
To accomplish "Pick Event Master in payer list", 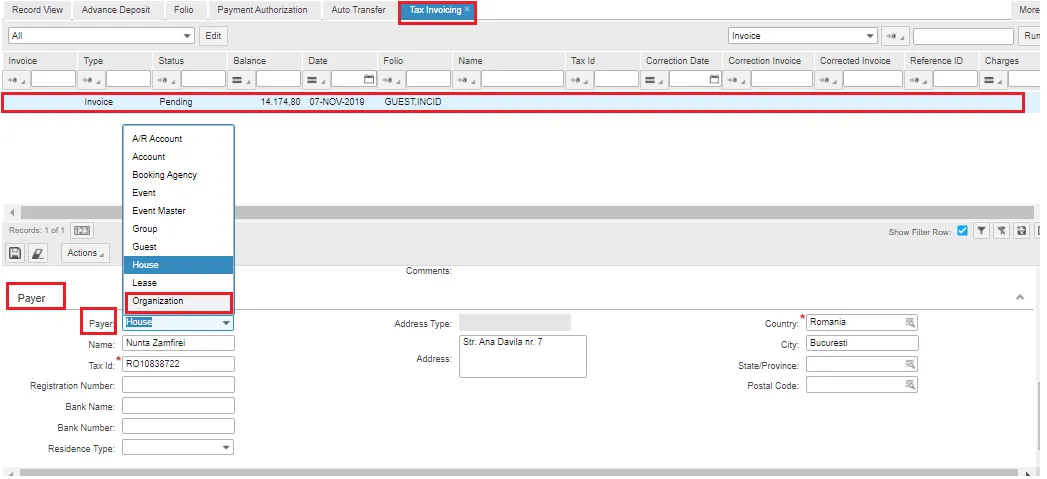I will [178, 210].
